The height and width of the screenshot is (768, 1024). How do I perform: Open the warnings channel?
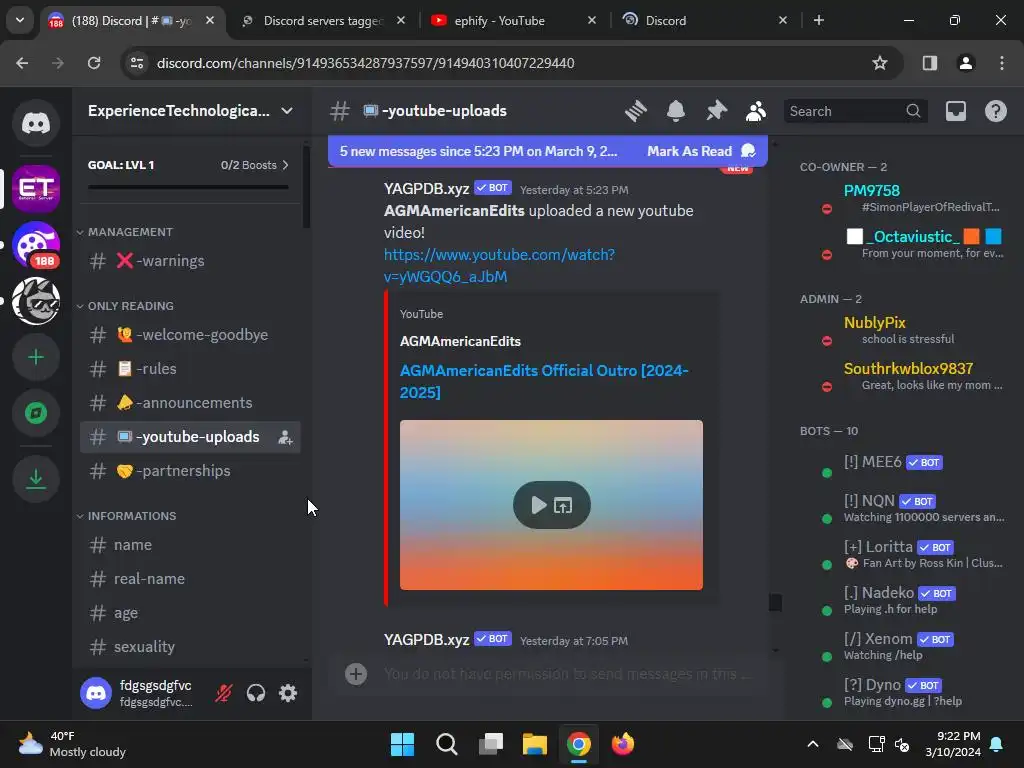tap(190, 261)
